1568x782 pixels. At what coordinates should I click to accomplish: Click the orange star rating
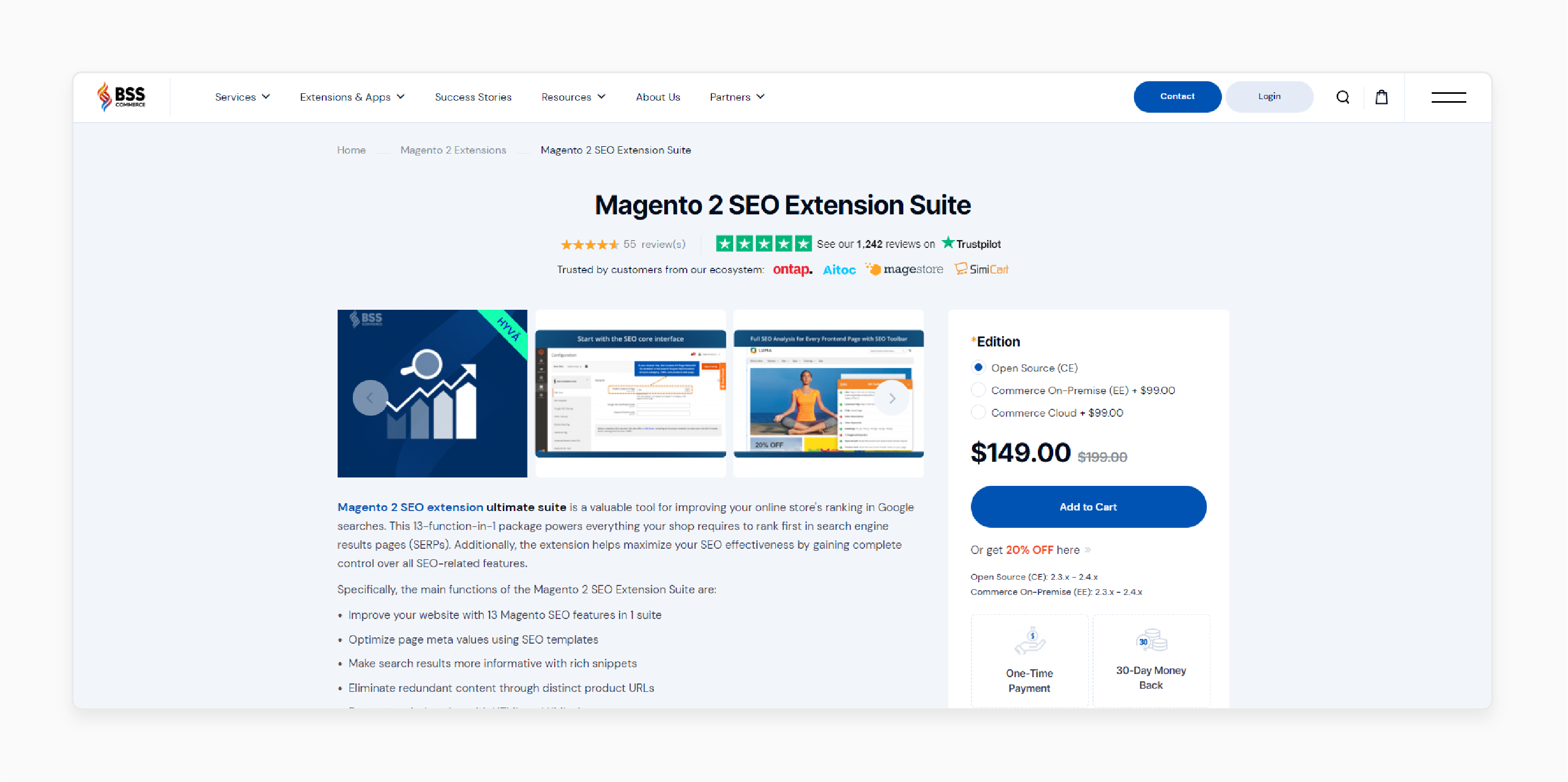(589, 244)
